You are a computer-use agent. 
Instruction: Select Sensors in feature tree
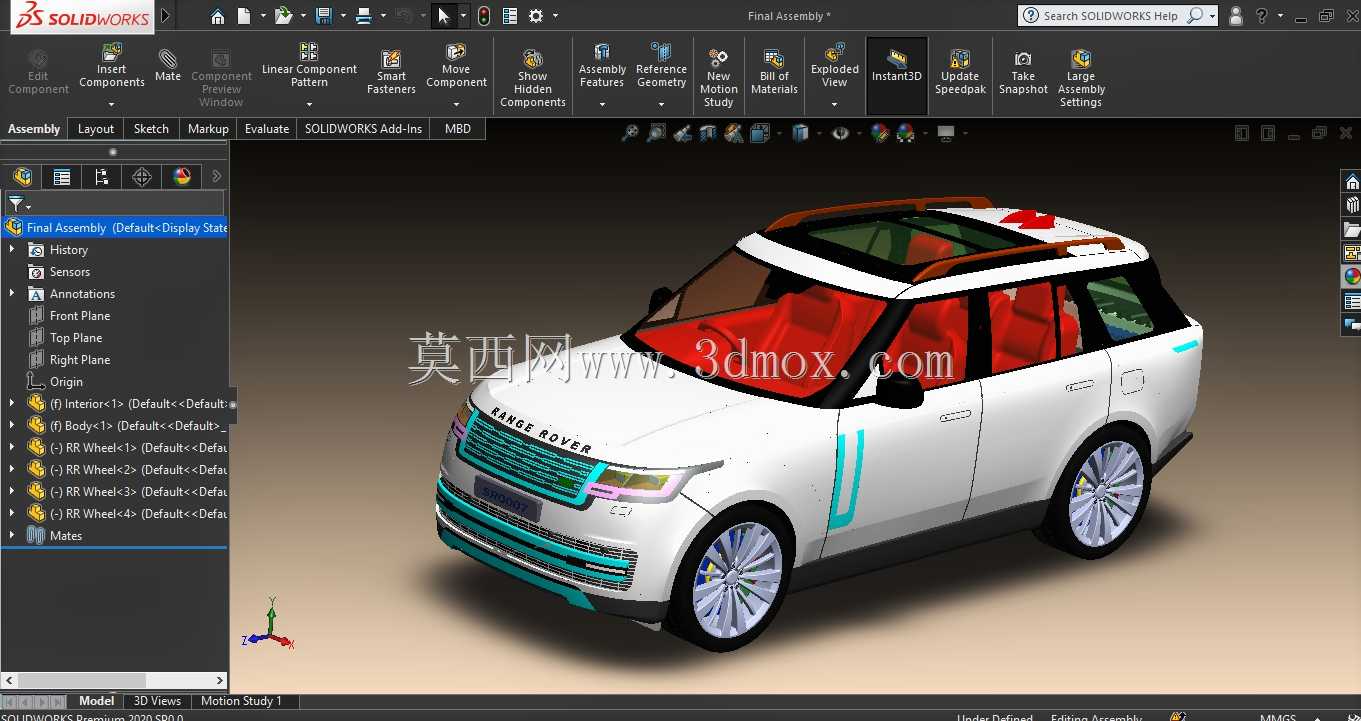coord(70,272)
